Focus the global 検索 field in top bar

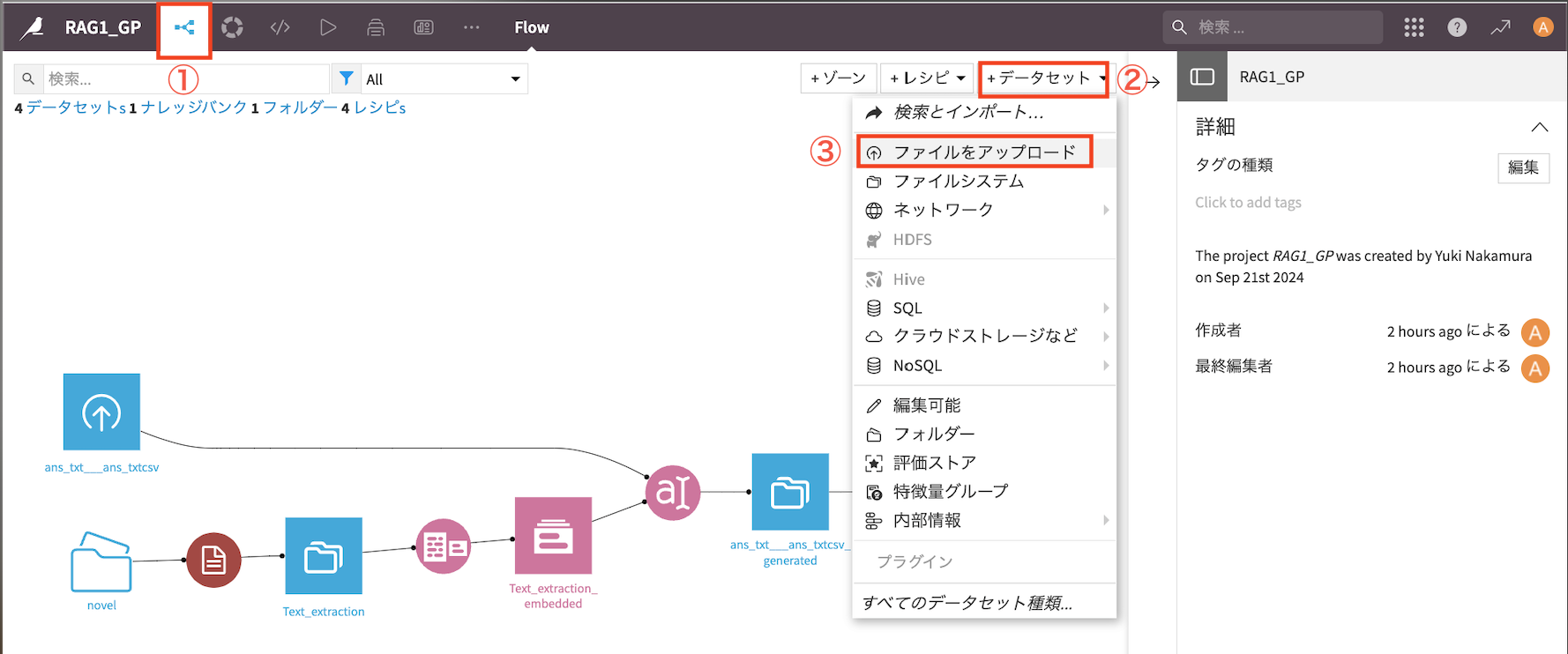click(x=1272, y=27)
